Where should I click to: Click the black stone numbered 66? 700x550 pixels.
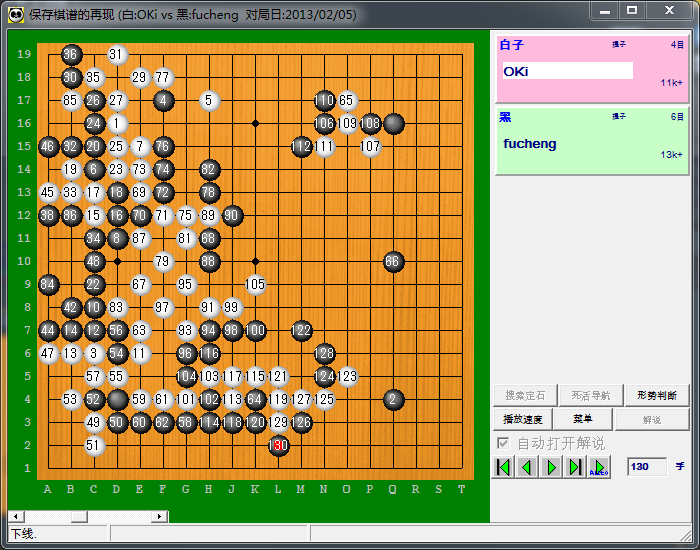tap(393, 262)
